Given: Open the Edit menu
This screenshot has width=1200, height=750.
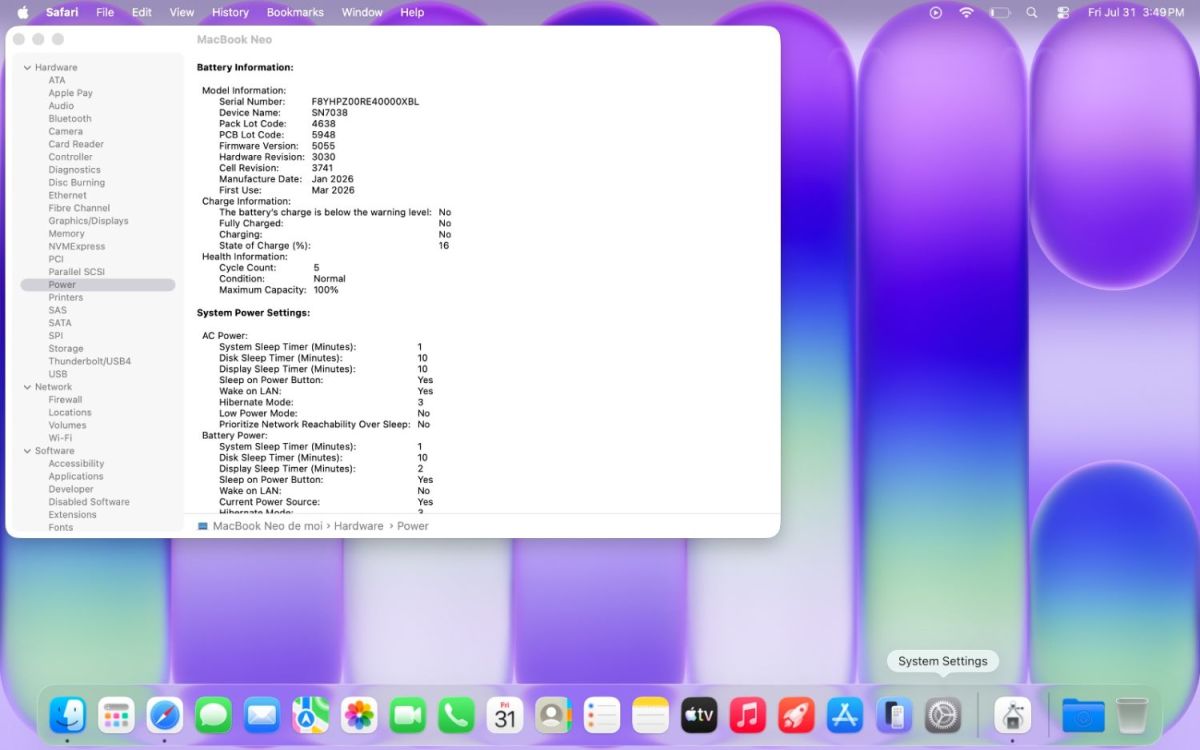Looking at the screenshot, I should 142,12.
